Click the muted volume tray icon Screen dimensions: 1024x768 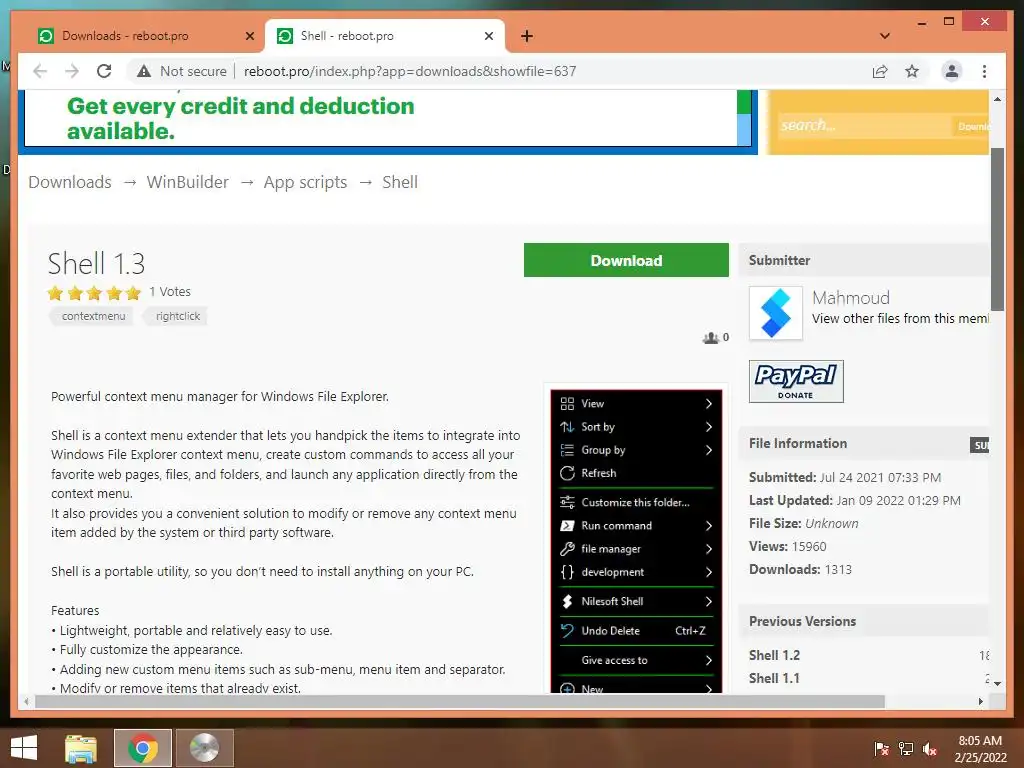click(x=930, y=749)
